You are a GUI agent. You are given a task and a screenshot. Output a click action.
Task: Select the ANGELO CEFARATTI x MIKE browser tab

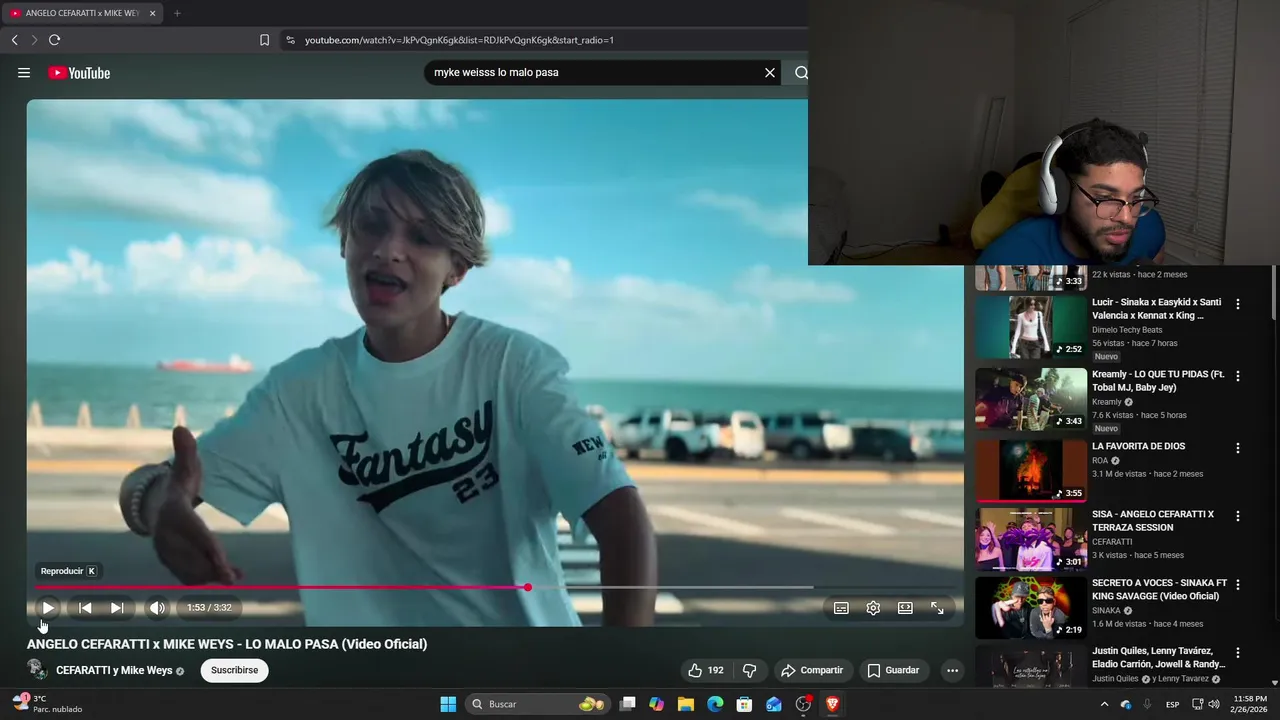click(x=80, y=13)
